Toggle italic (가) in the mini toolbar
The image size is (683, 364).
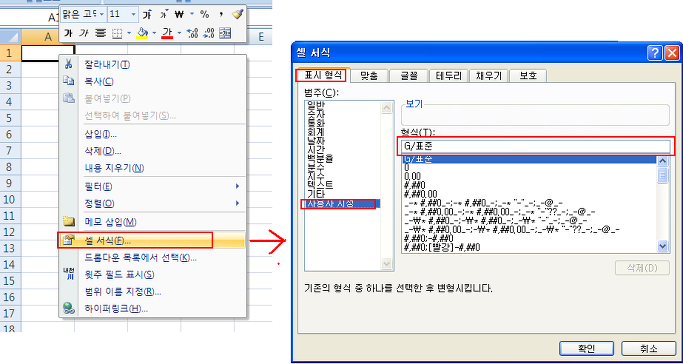pyautogui.click(x=84, y=33)
